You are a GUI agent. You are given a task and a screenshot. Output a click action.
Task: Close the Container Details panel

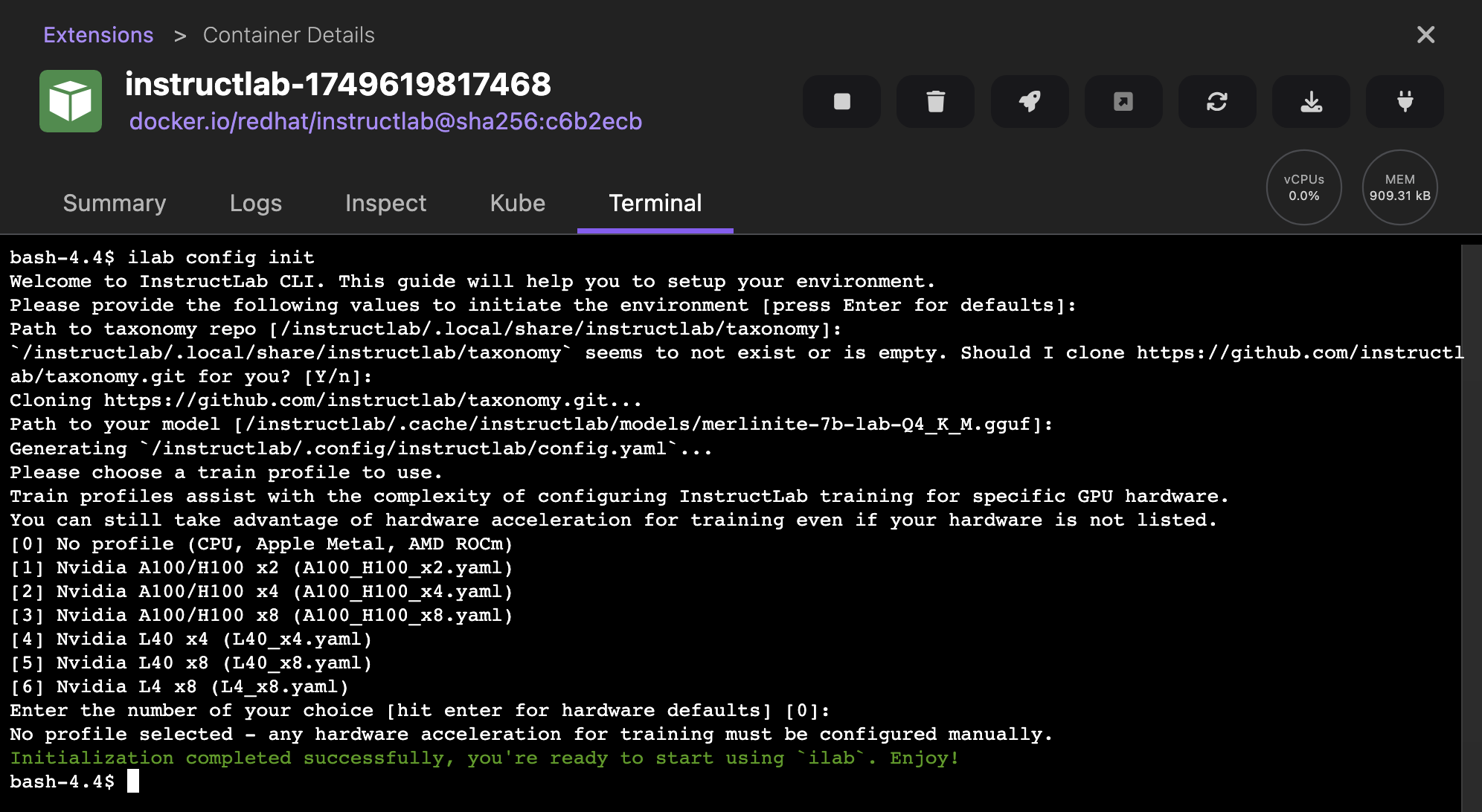coord(1425,35)
